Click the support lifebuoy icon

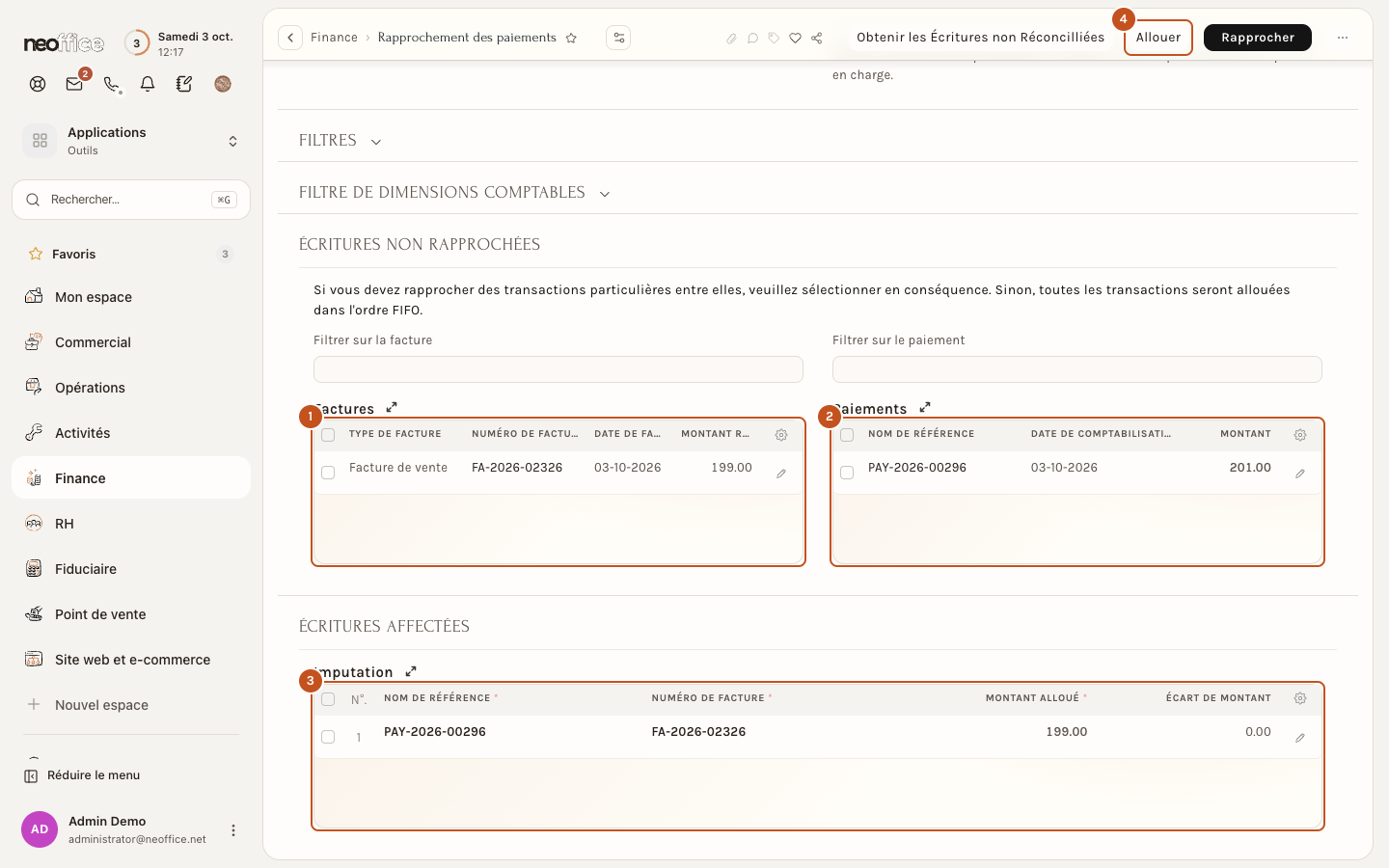(38, 84)
